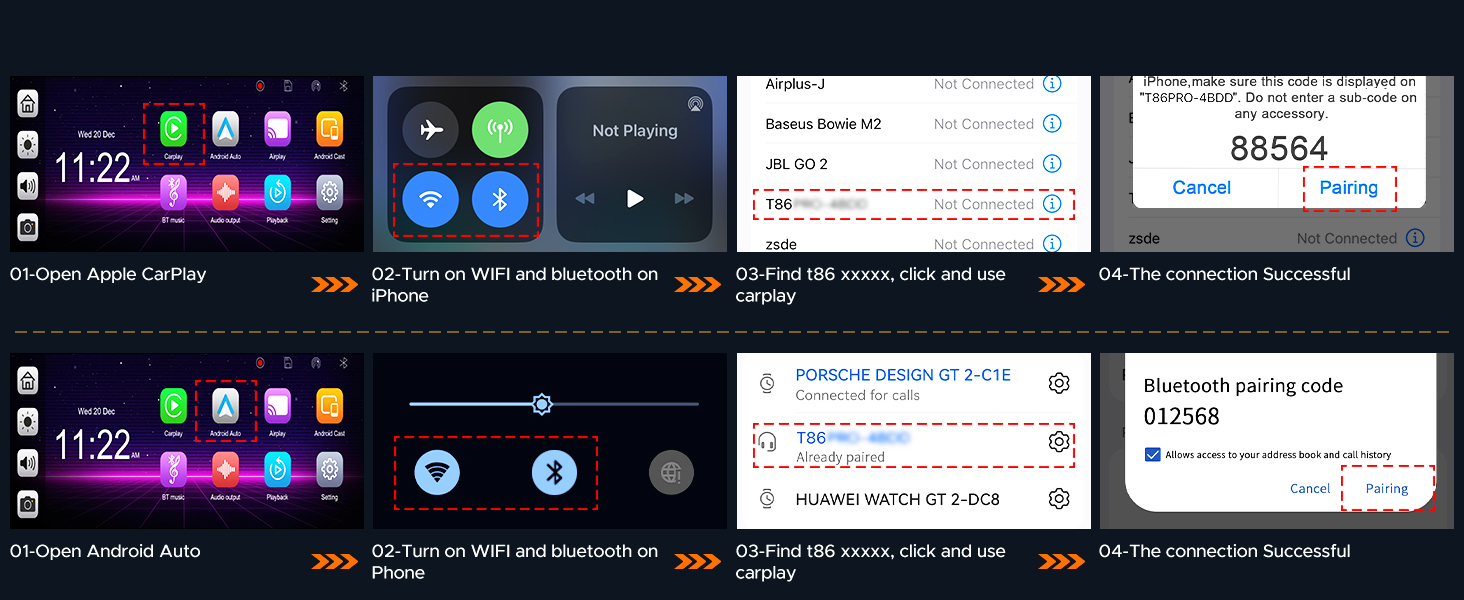Toggle the grey globe data icon on Android
The width and height of the screenshot is (1464, 600).
point(671,473)
